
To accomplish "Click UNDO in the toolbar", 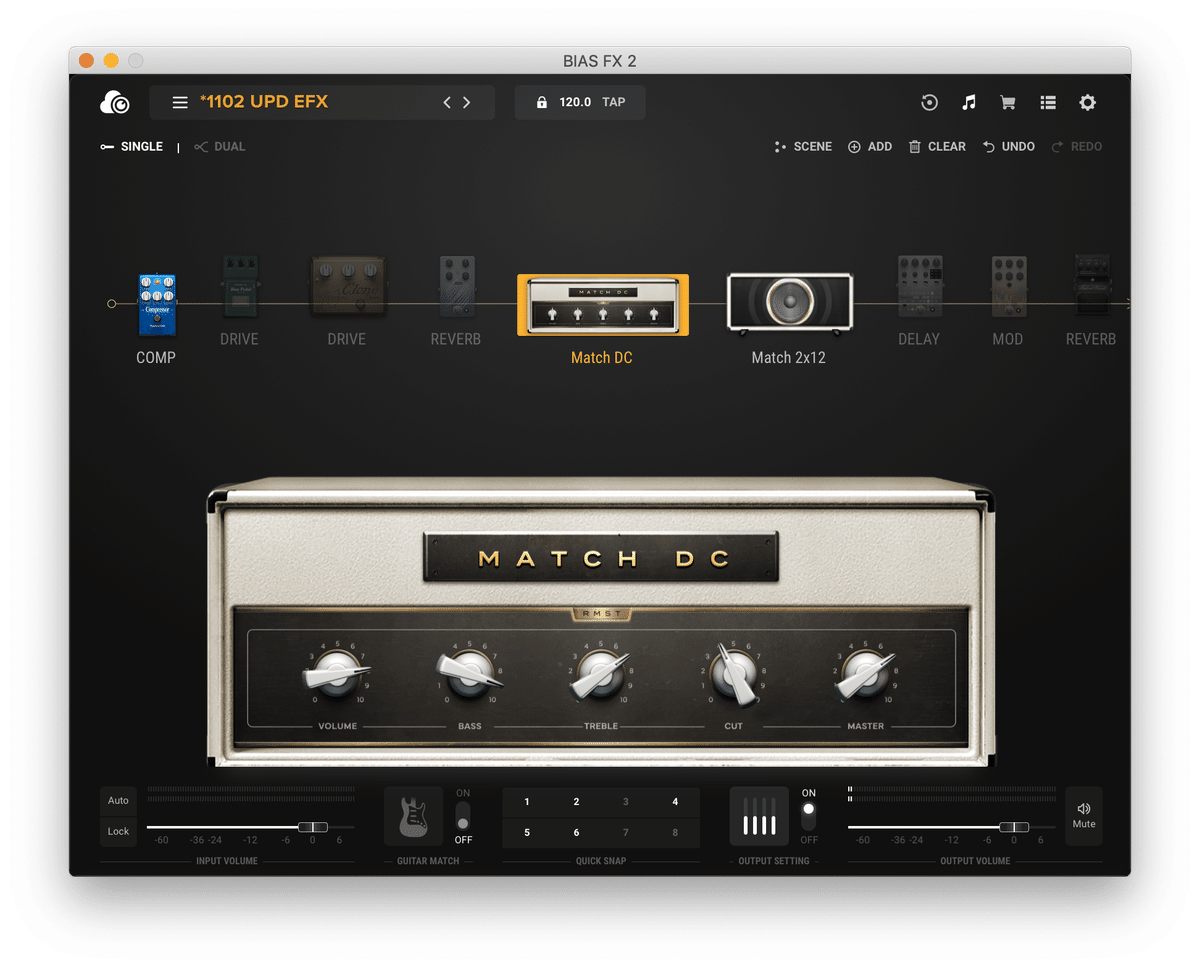I will pyautogui.click(x=1008, y=147).
